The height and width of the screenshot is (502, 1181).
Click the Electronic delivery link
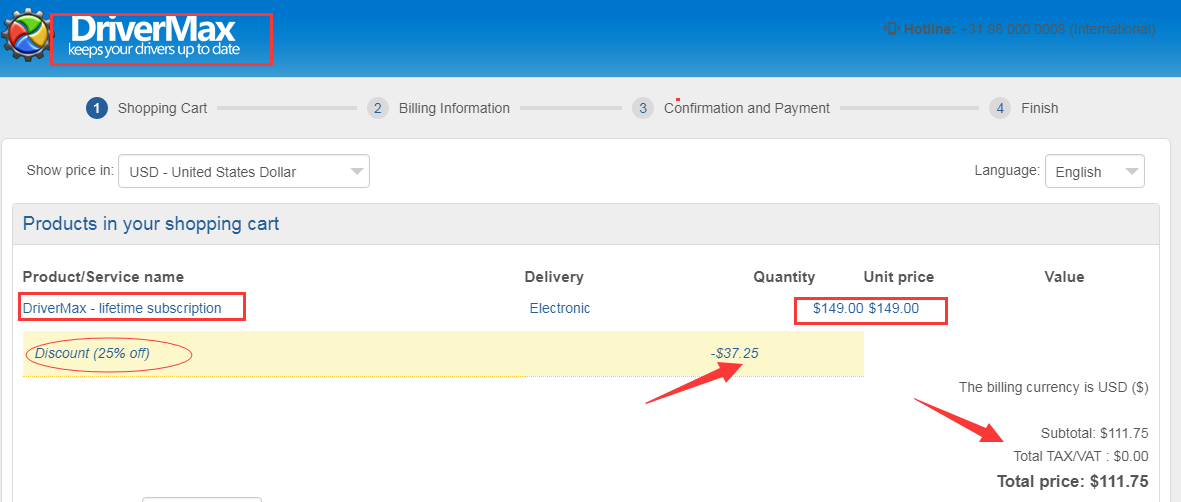pyautogui.click(x=560, y=308)
